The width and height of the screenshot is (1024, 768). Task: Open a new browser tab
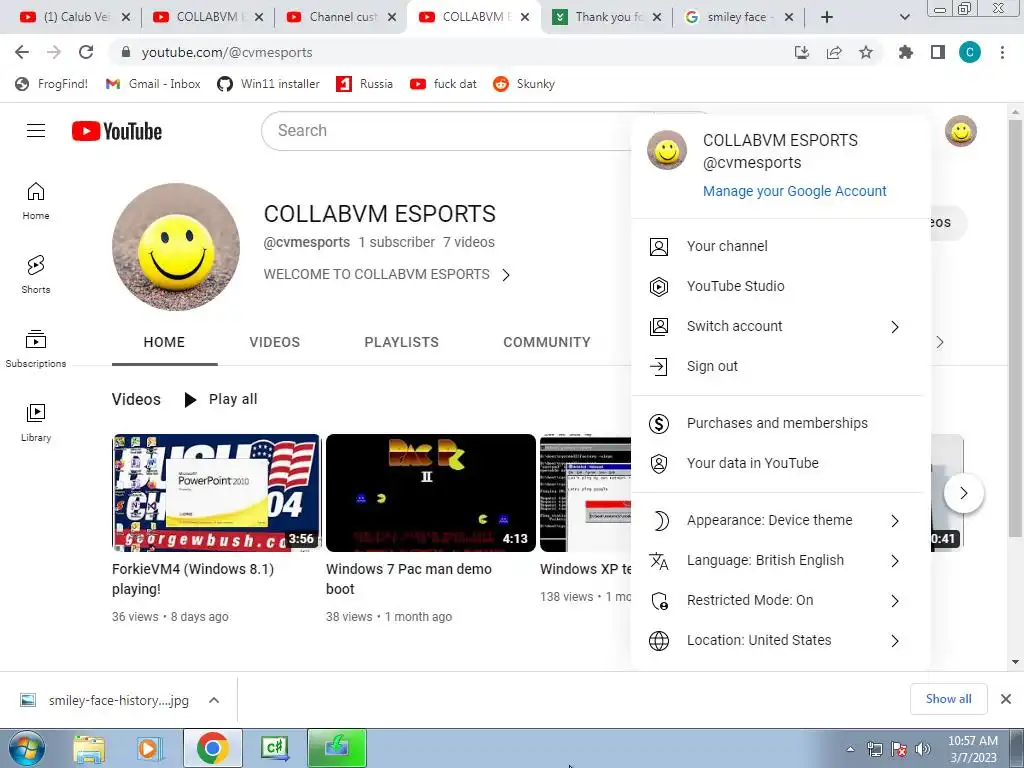[827, 17]
